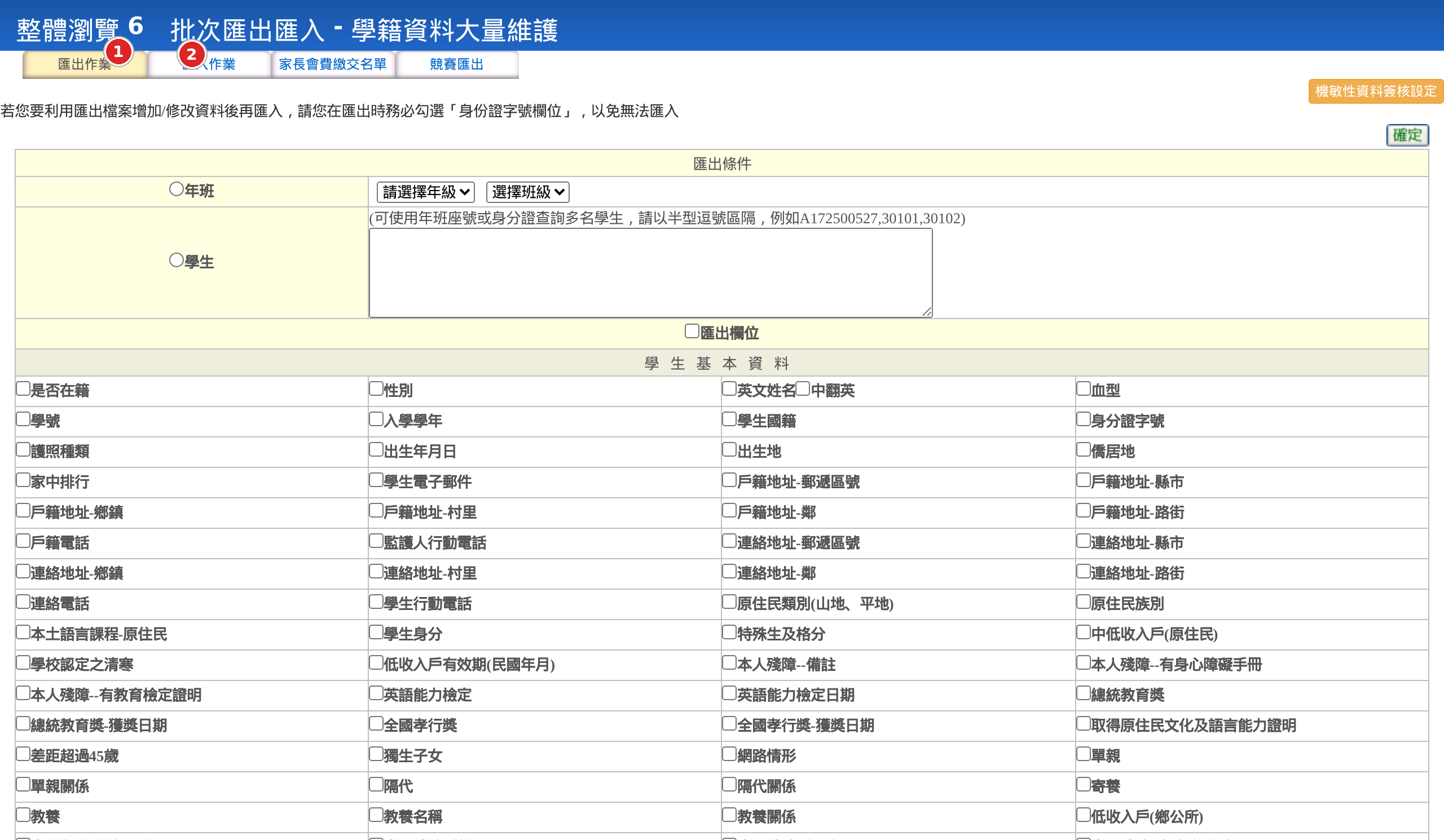Check the 僑居地 checkbox

1083,449
